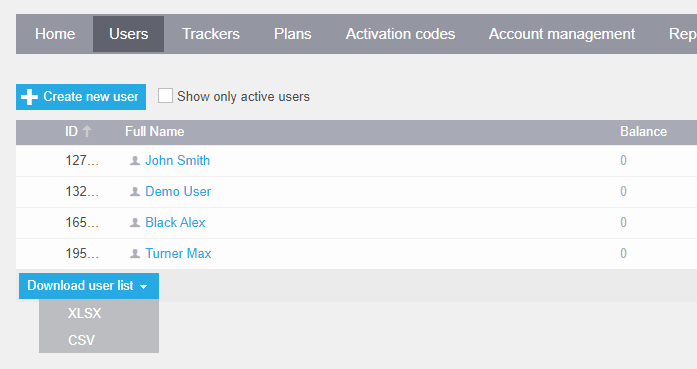This screenshot has height=369, width=697.
Task: Sort by the Balance column header
Action: 643,132
